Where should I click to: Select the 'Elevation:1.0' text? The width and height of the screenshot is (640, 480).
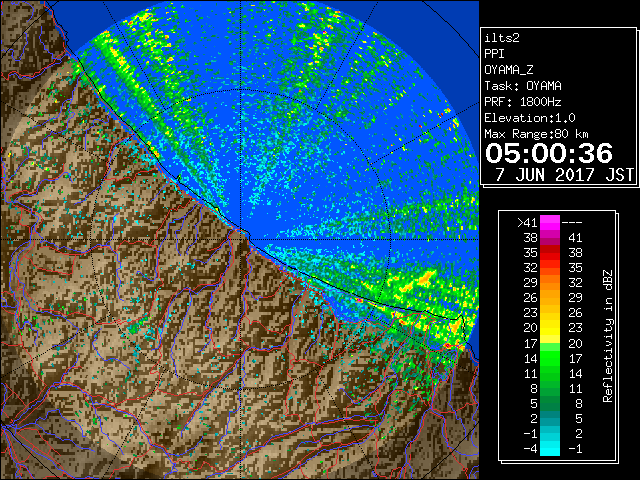pos(530,118)
